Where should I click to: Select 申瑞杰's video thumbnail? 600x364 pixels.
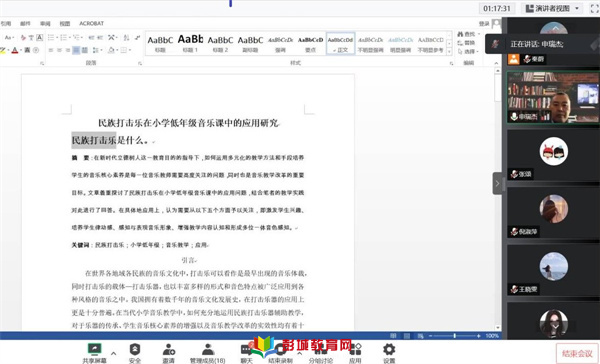pyautogui.click(x=553, y=97)
